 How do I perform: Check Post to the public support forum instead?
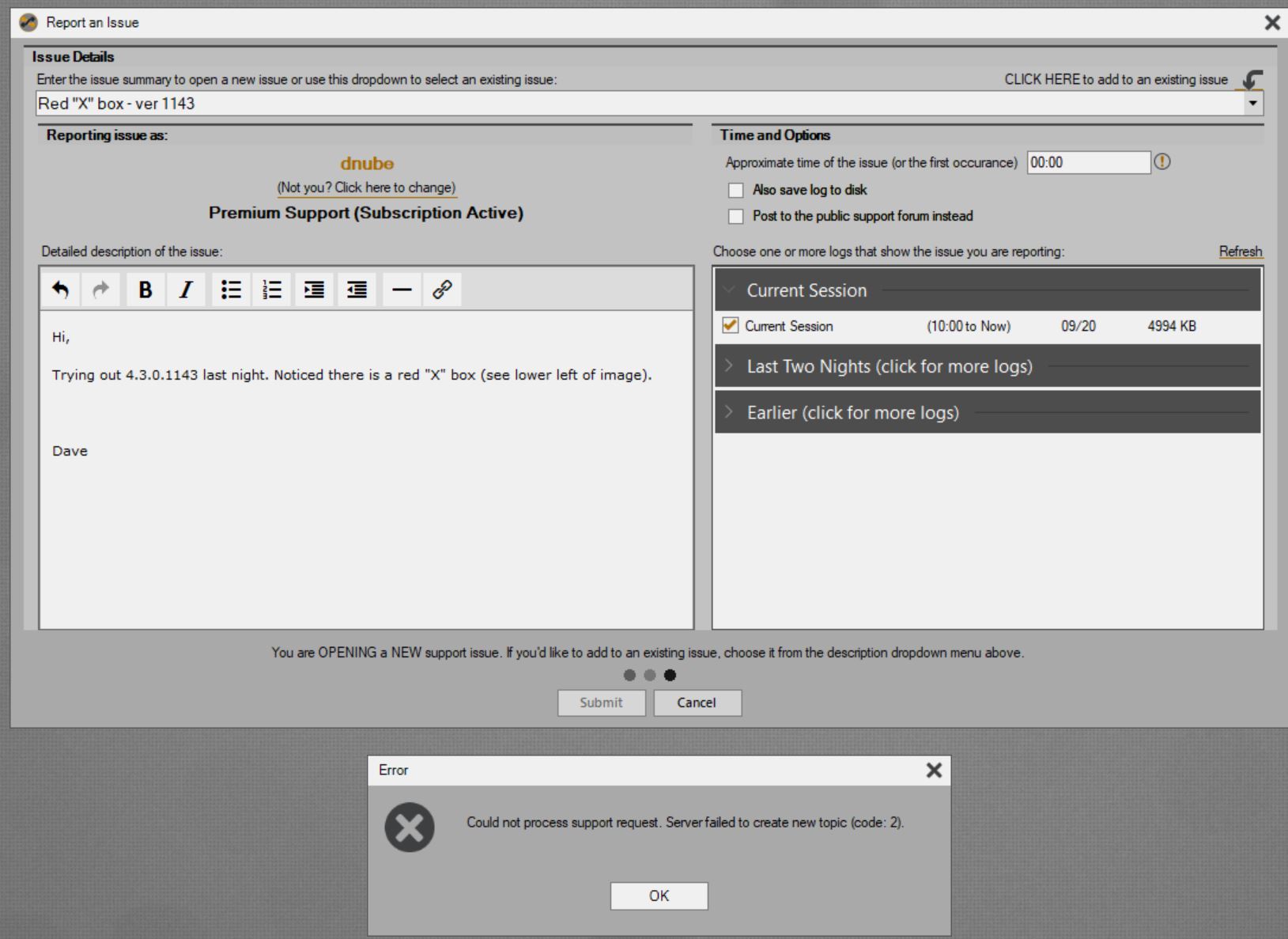736,216
